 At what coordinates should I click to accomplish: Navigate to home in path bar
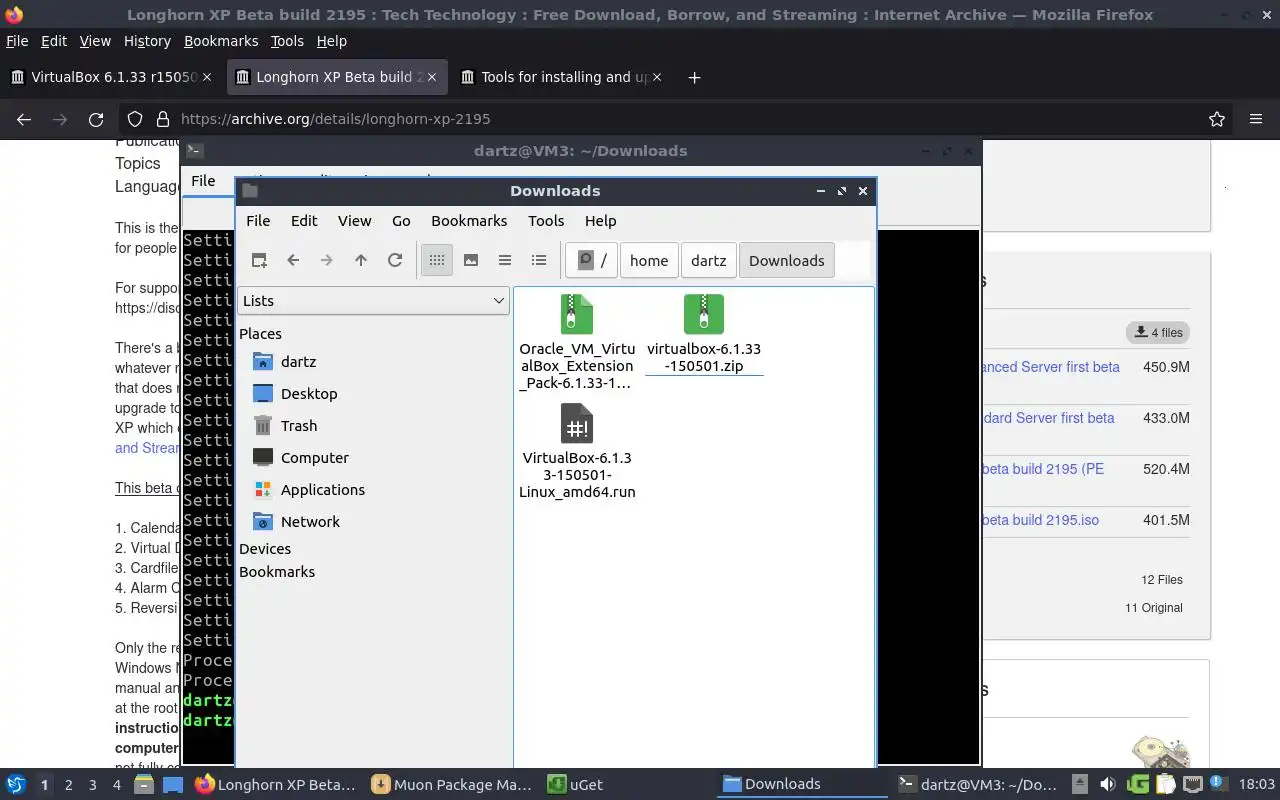click(x=649, y=260)
